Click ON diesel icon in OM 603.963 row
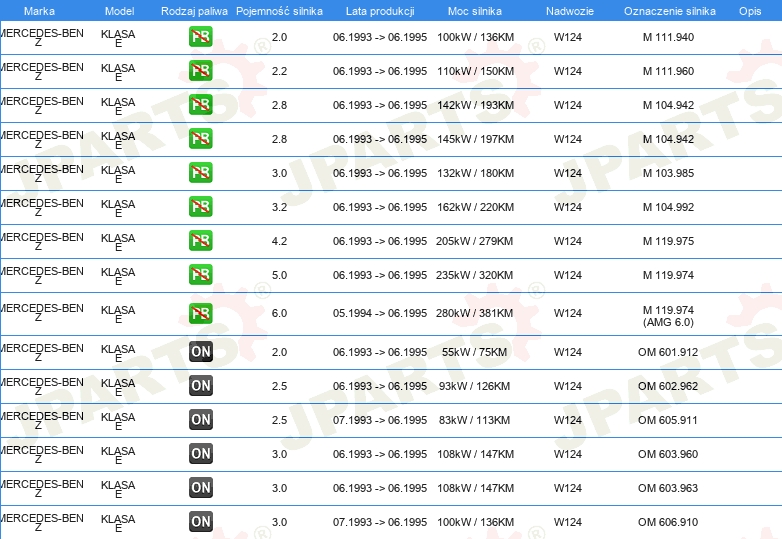Image resolution: width=782 pixels, height=539 pixels. [201, 487]
